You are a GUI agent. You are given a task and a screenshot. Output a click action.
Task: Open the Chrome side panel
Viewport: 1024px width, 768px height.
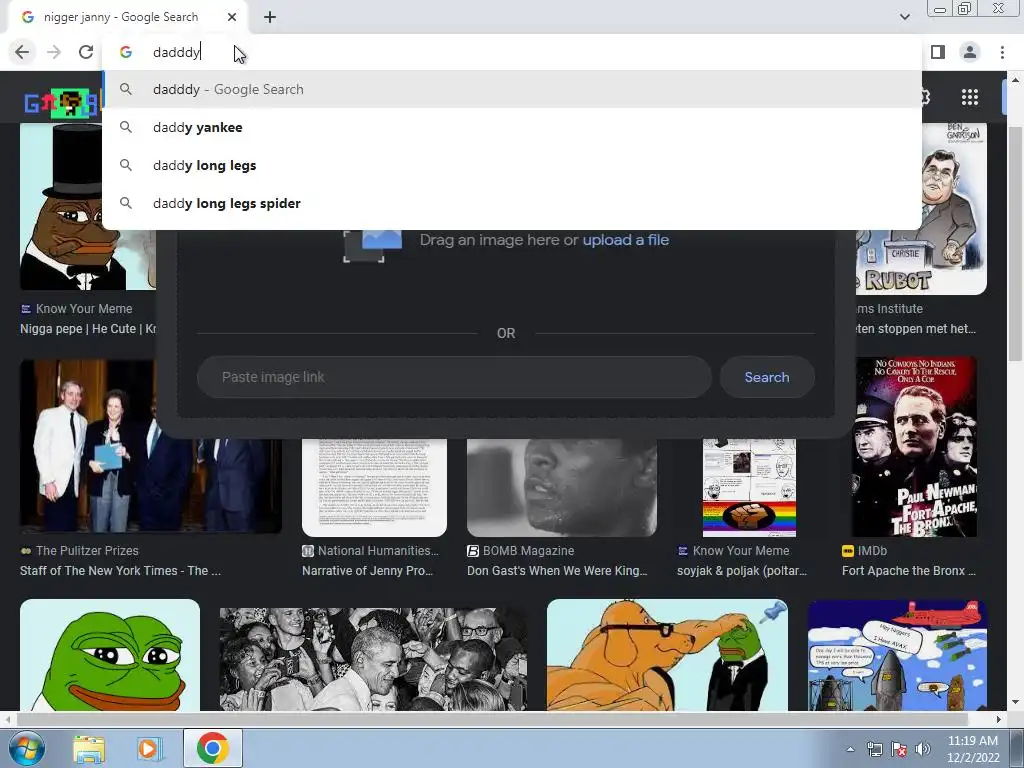pyautogui.click(x=938, y=52)
